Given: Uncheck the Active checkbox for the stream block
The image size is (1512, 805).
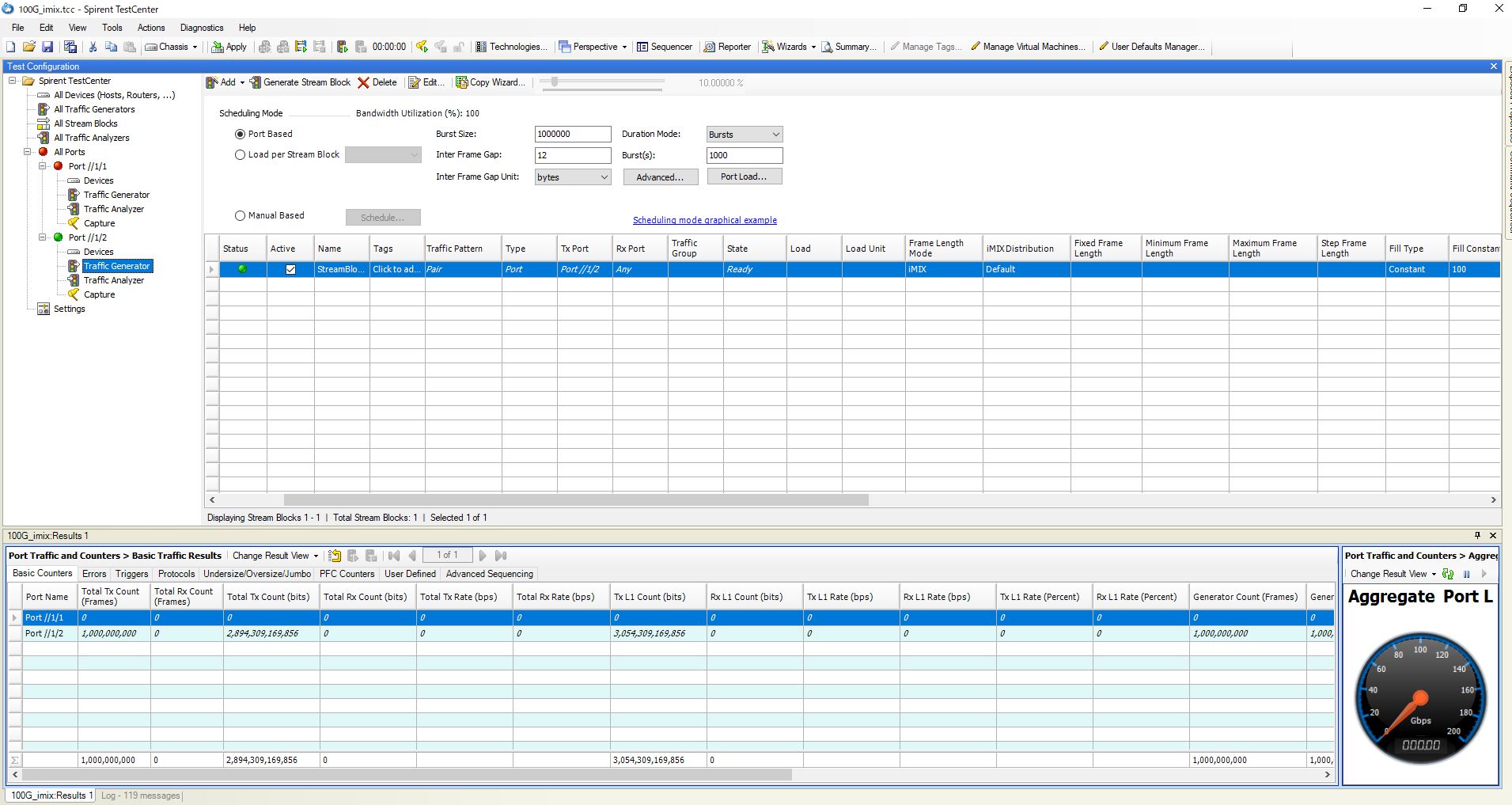Looking at the screenshot, I should pos(290,269).
